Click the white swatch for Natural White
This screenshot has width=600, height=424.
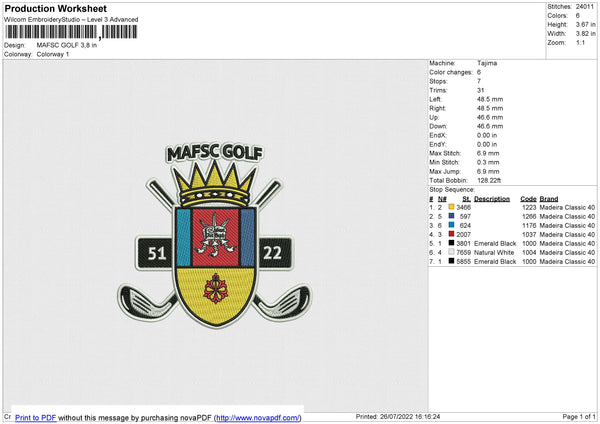click(x=452, y=252)
